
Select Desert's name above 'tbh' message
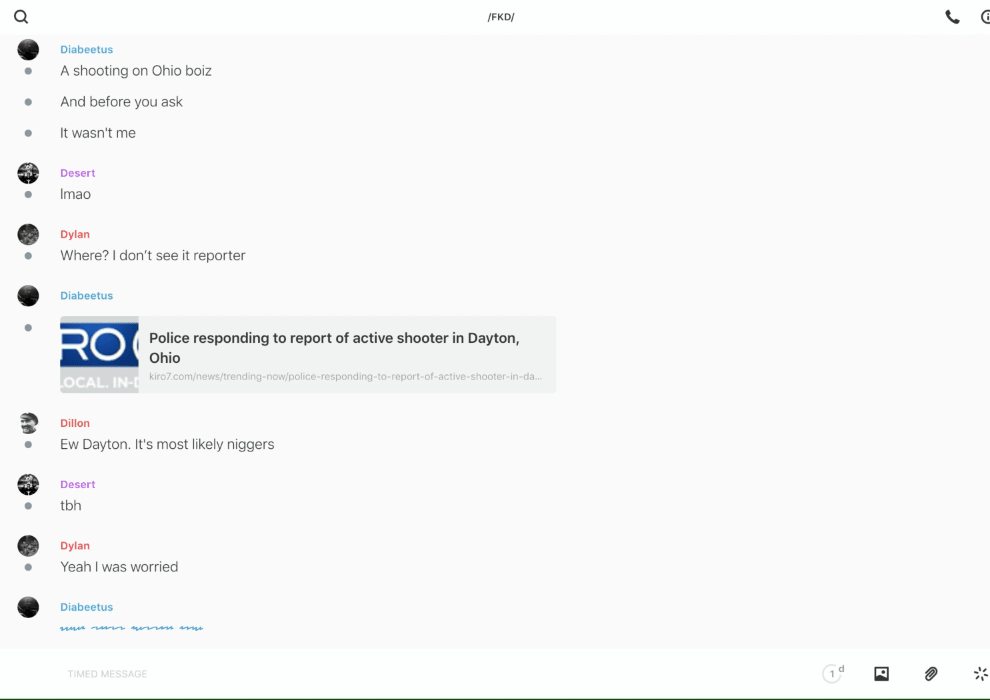coord(77,484)
